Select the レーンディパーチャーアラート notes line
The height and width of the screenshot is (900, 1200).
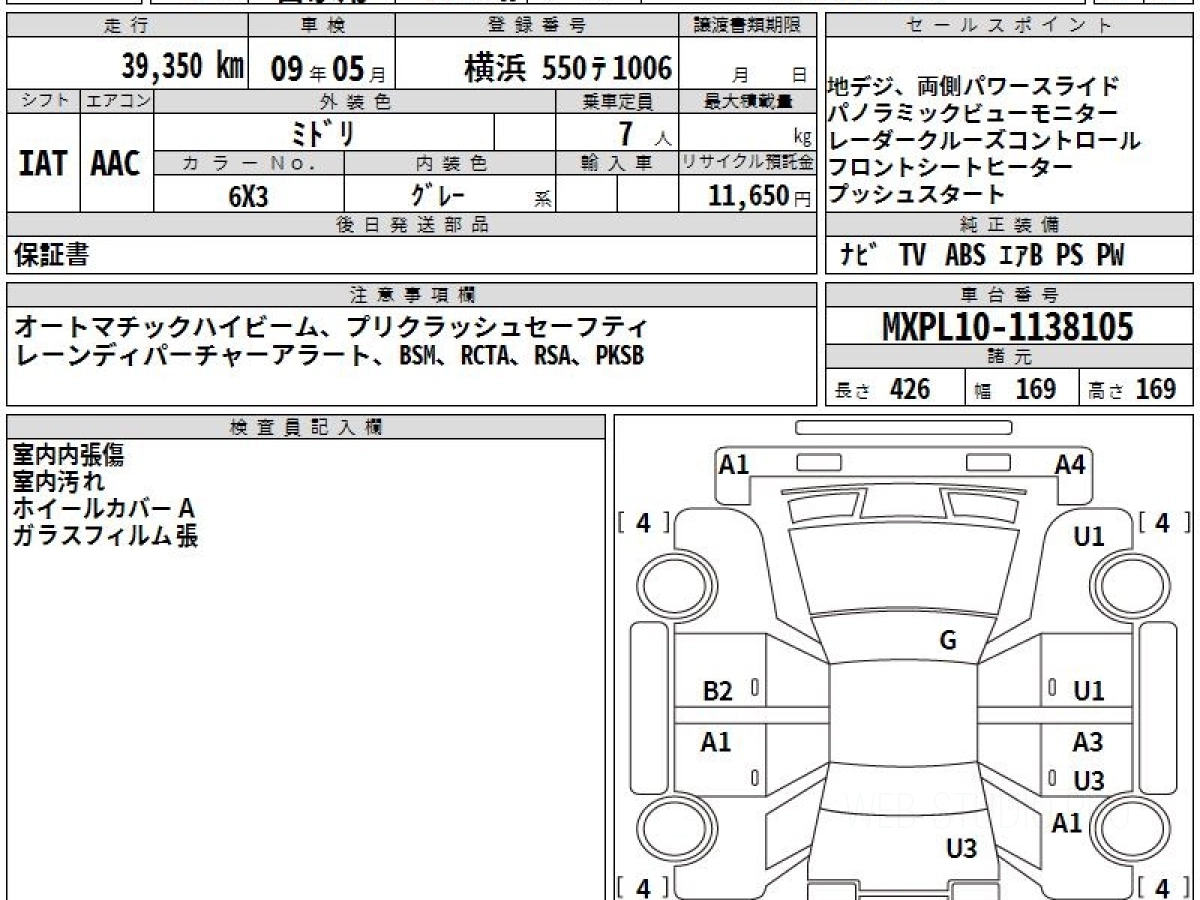pos(329,354)
